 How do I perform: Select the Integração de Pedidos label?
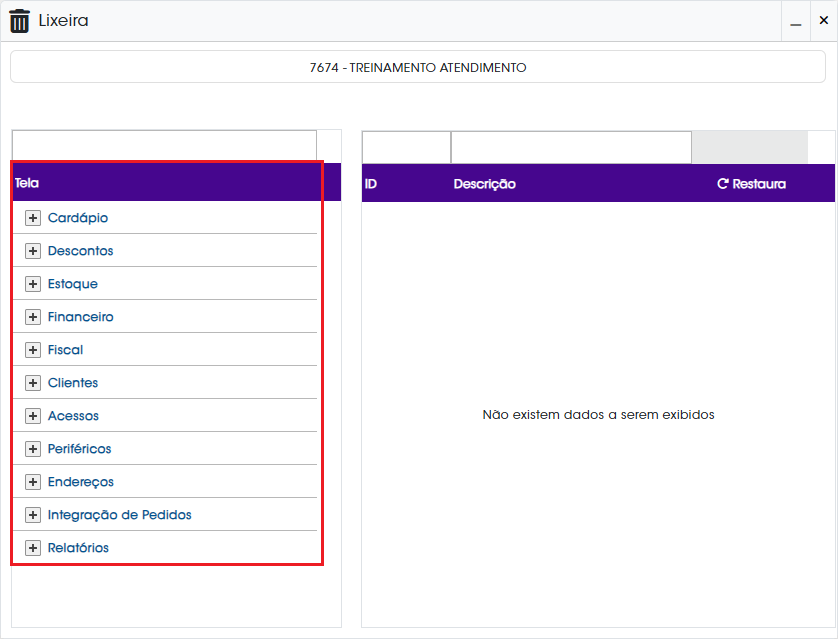coord(120,515)
